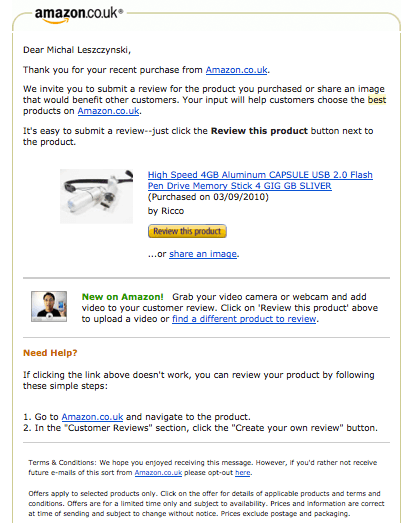This screenshot has width=415, height=523.
Task: Open find a different product to review link
Action: (244, 319)
